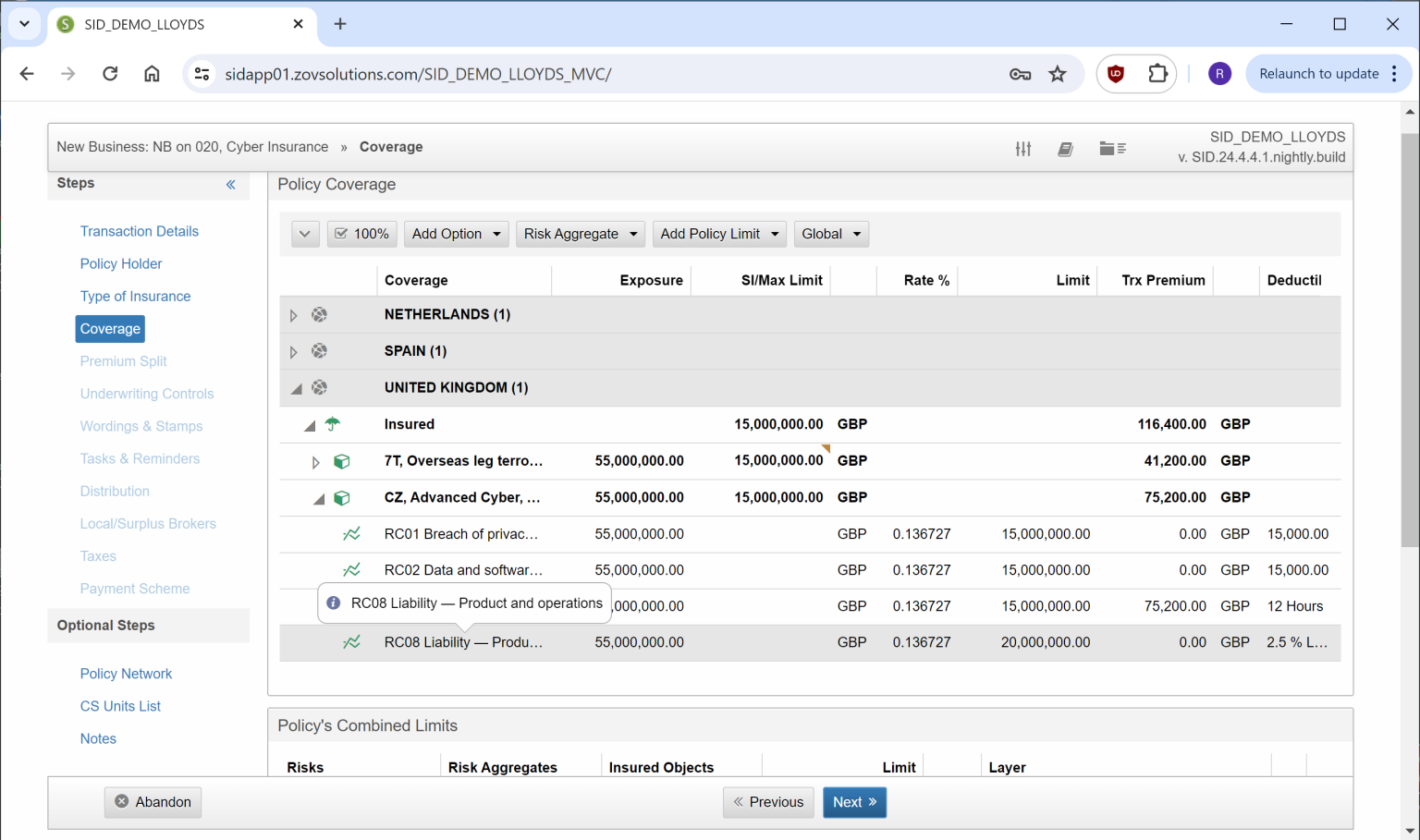The width and height of the screenshot is (1420, 840).
Task: Open the book icon in header
Action: [x=1065, y=149]
